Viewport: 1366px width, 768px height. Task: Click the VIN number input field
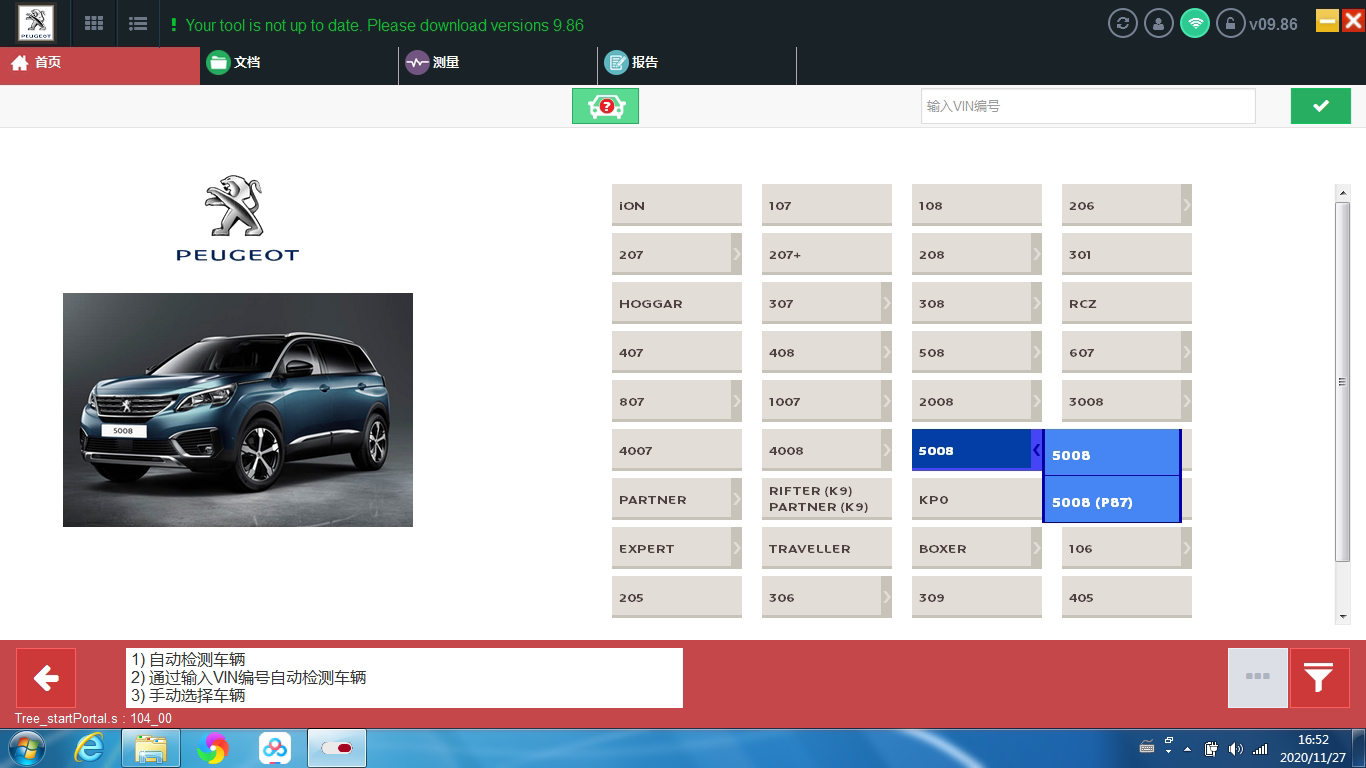pos(1088,106)
